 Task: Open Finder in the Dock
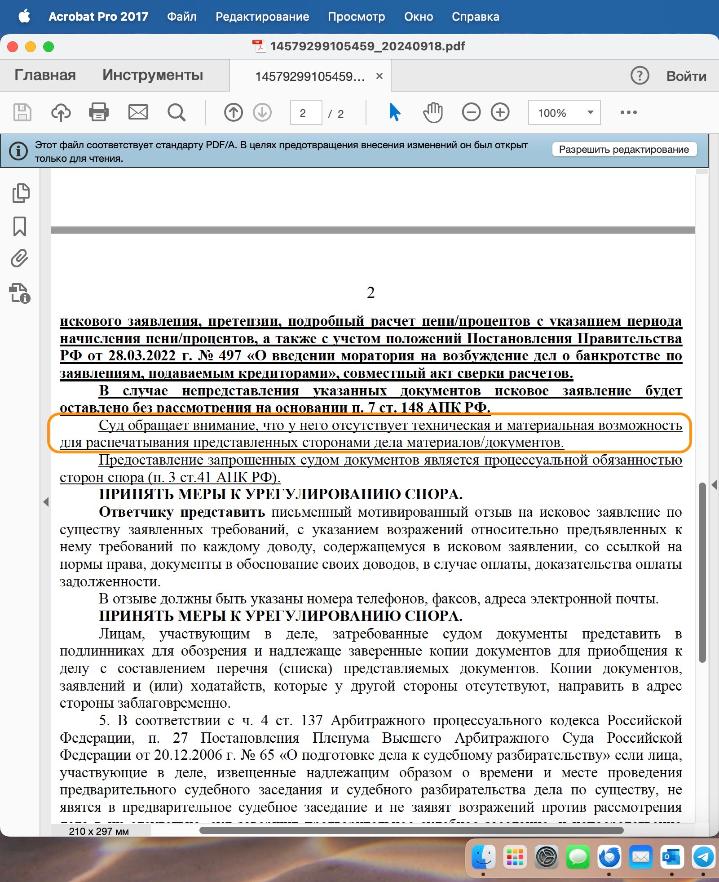point(484,857)
